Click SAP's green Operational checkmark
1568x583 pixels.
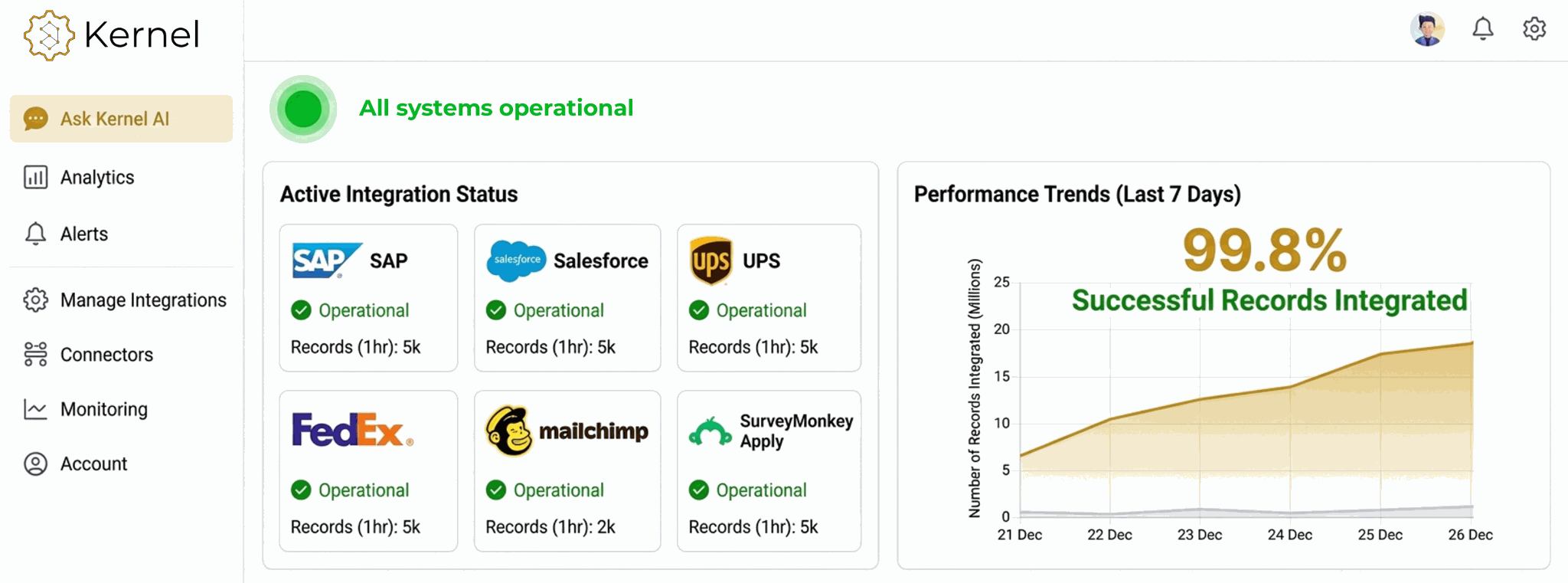[x=302, y=310]
